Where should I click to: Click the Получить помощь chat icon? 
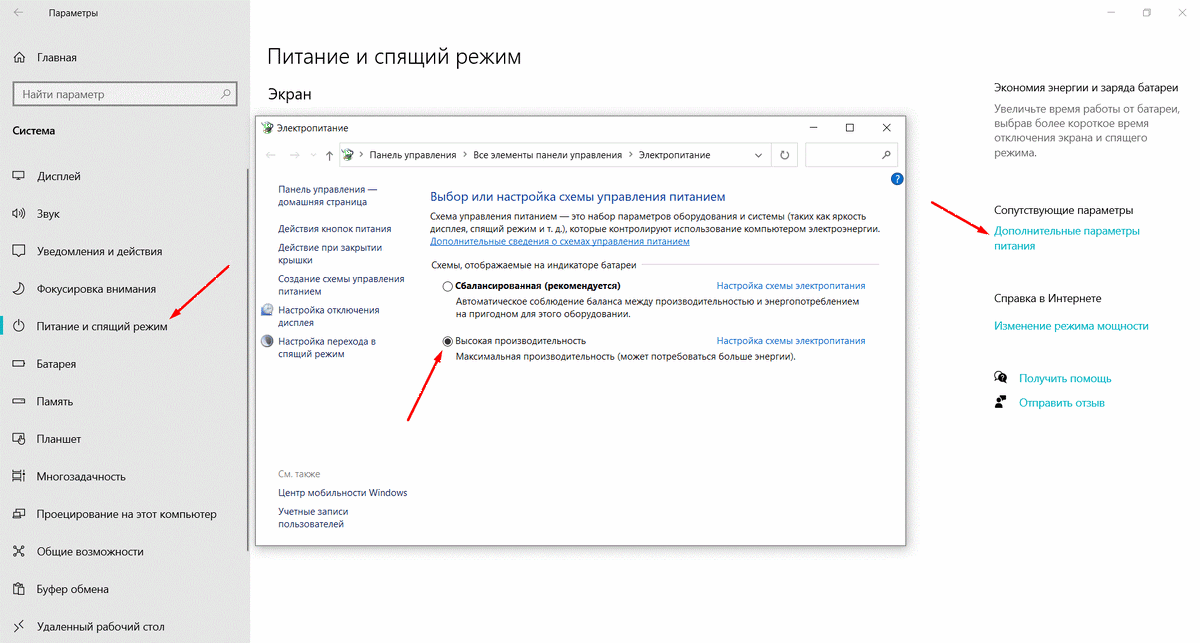[1001, 378]
